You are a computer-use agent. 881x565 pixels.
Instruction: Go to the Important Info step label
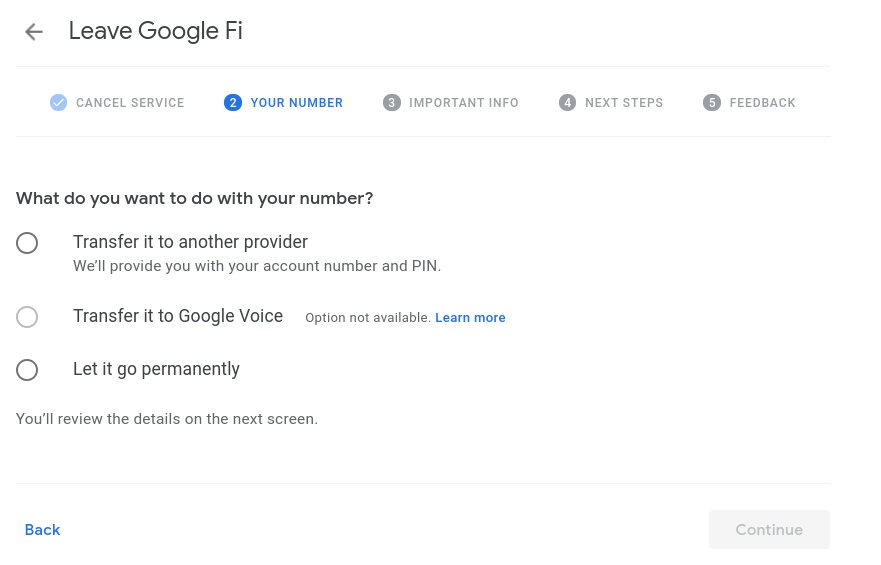464,103
